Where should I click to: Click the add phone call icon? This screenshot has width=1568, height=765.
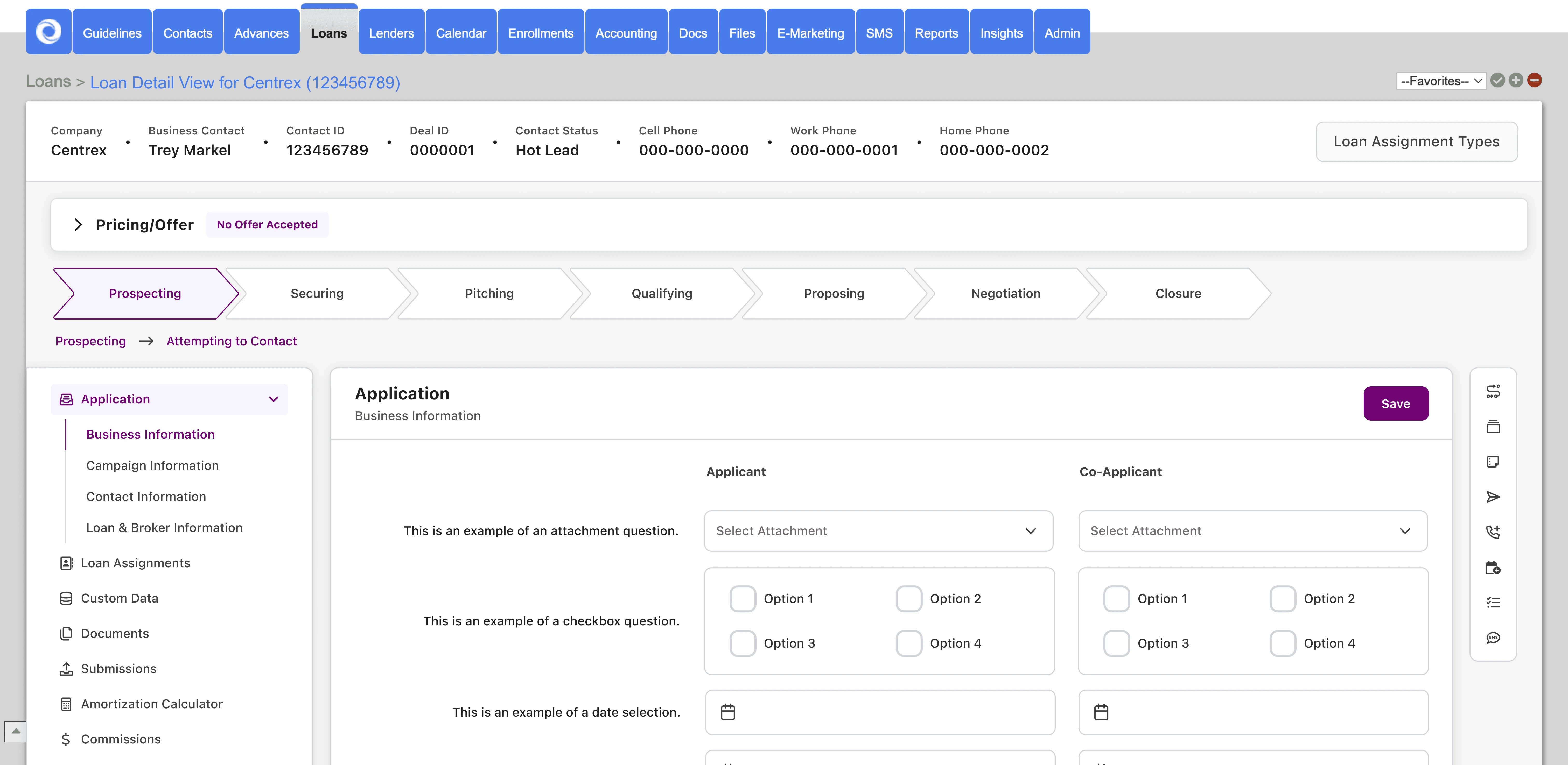[1493, 532]
